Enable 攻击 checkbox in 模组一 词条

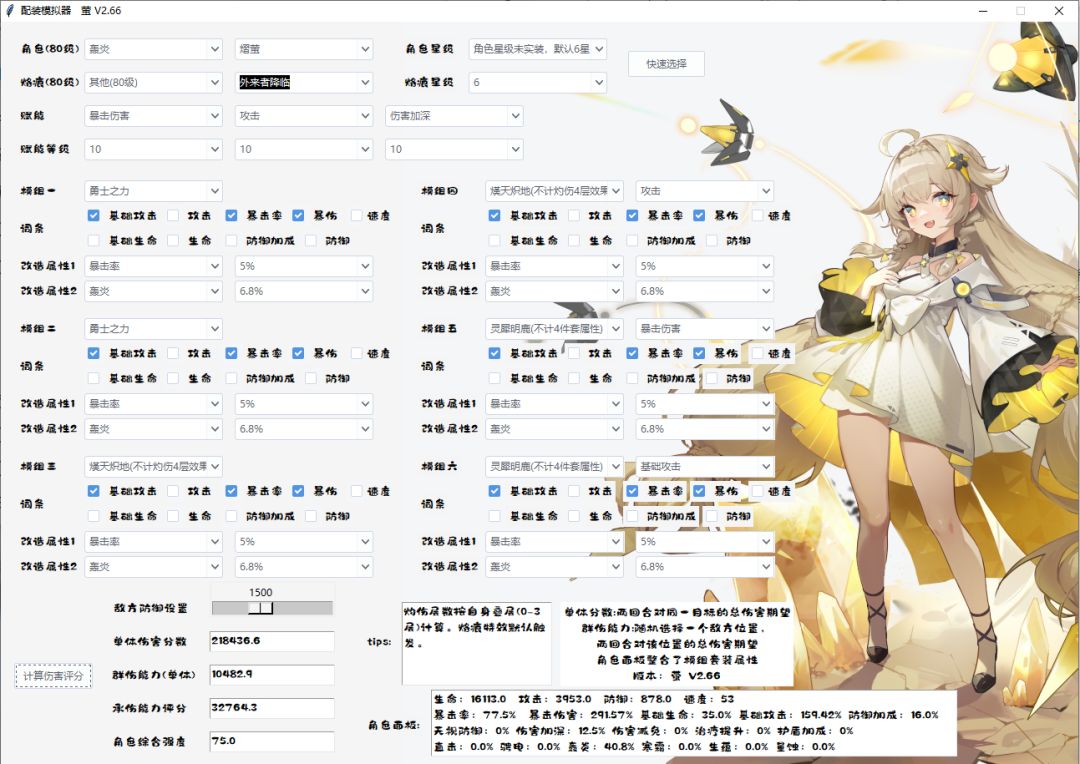pyautogui.click(x=173, y=216)
